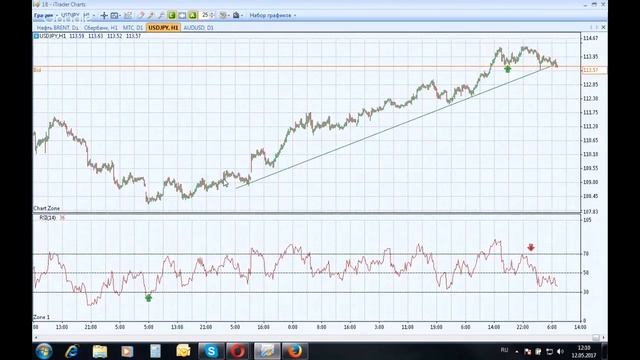The width and height of the screenshot is (640, 360).
Task: Open the H1 timeframe dropdown
Action: (x=89, y=15)
